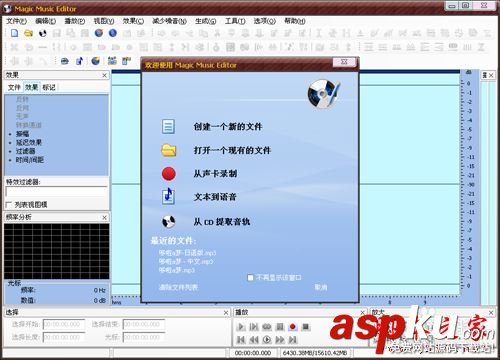Click the play button in 播放 panel
500x360 pixels.
[x=241, y=327]
